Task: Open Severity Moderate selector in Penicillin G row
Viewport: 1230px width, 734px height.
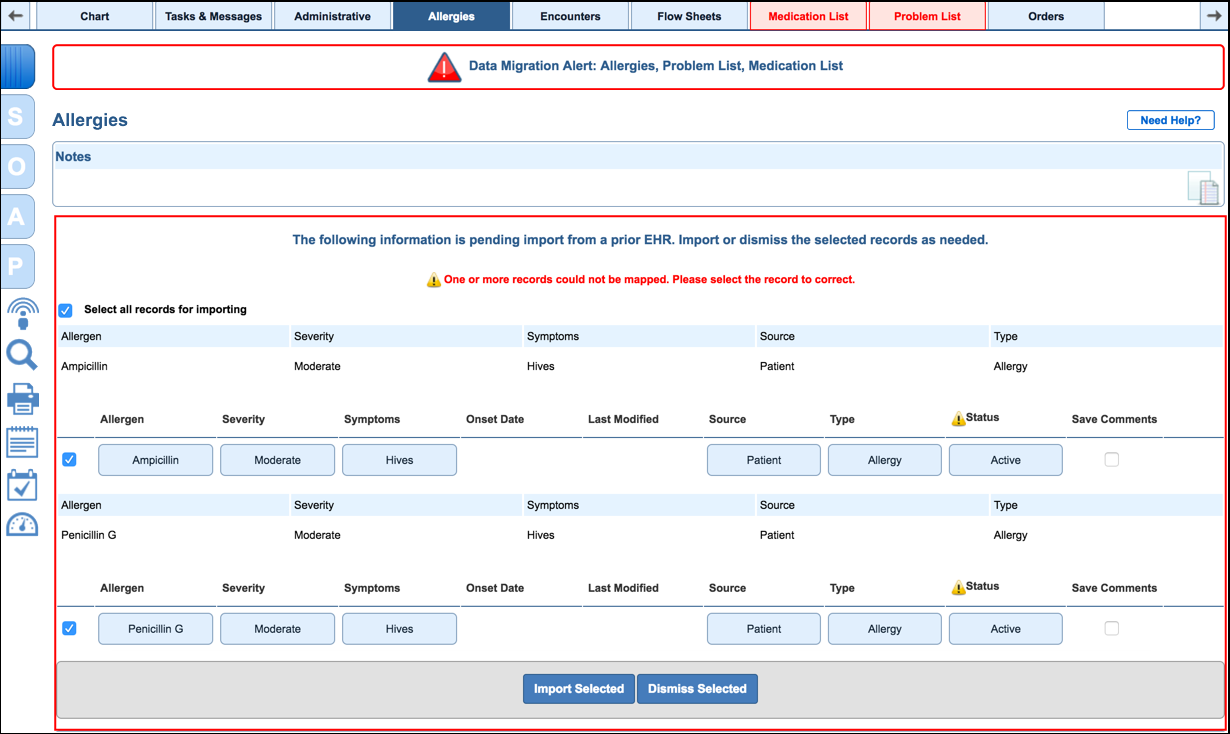Action: (278, 629)
